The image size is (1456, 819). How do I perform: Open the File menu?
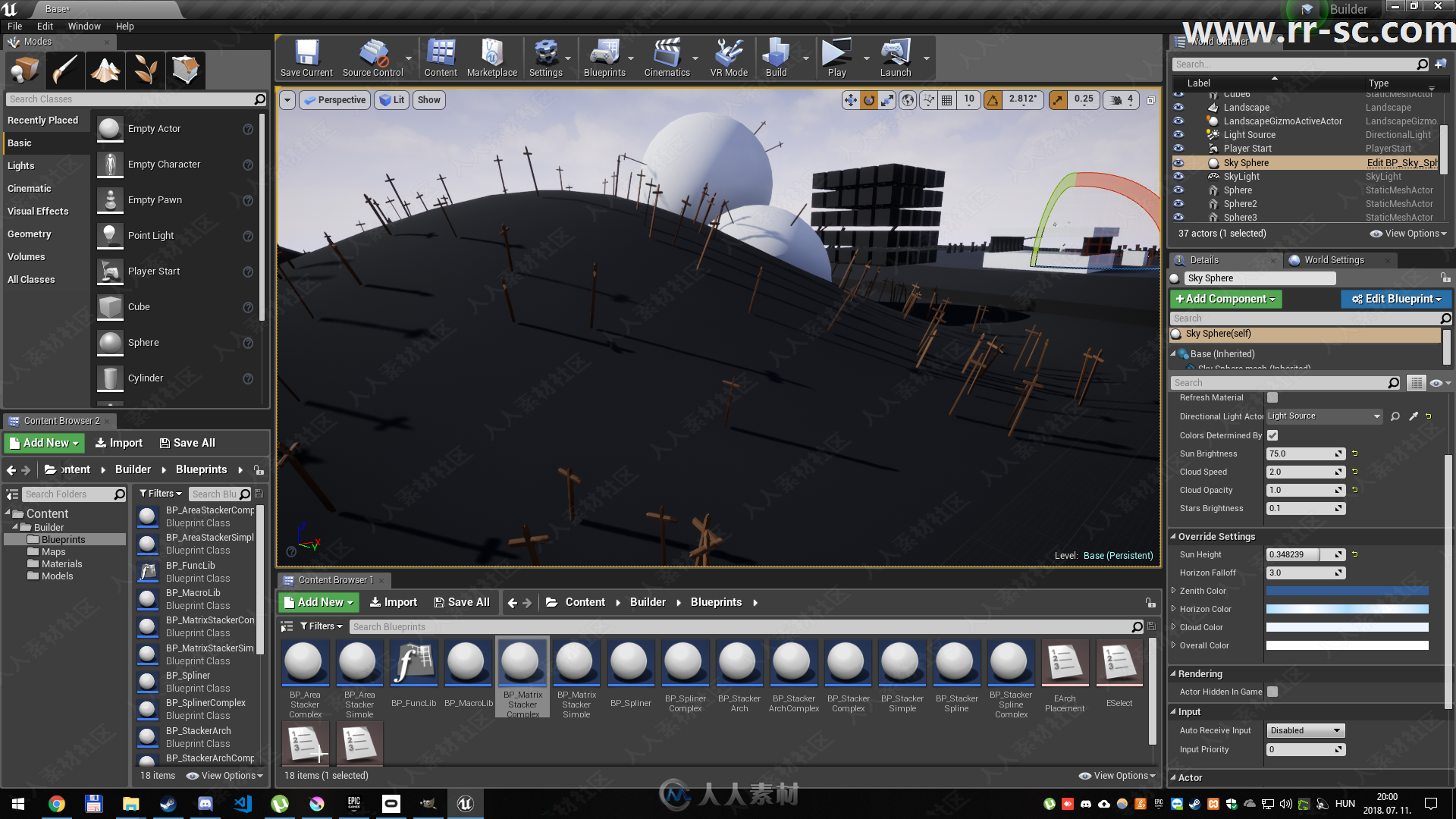click(15, 26)
